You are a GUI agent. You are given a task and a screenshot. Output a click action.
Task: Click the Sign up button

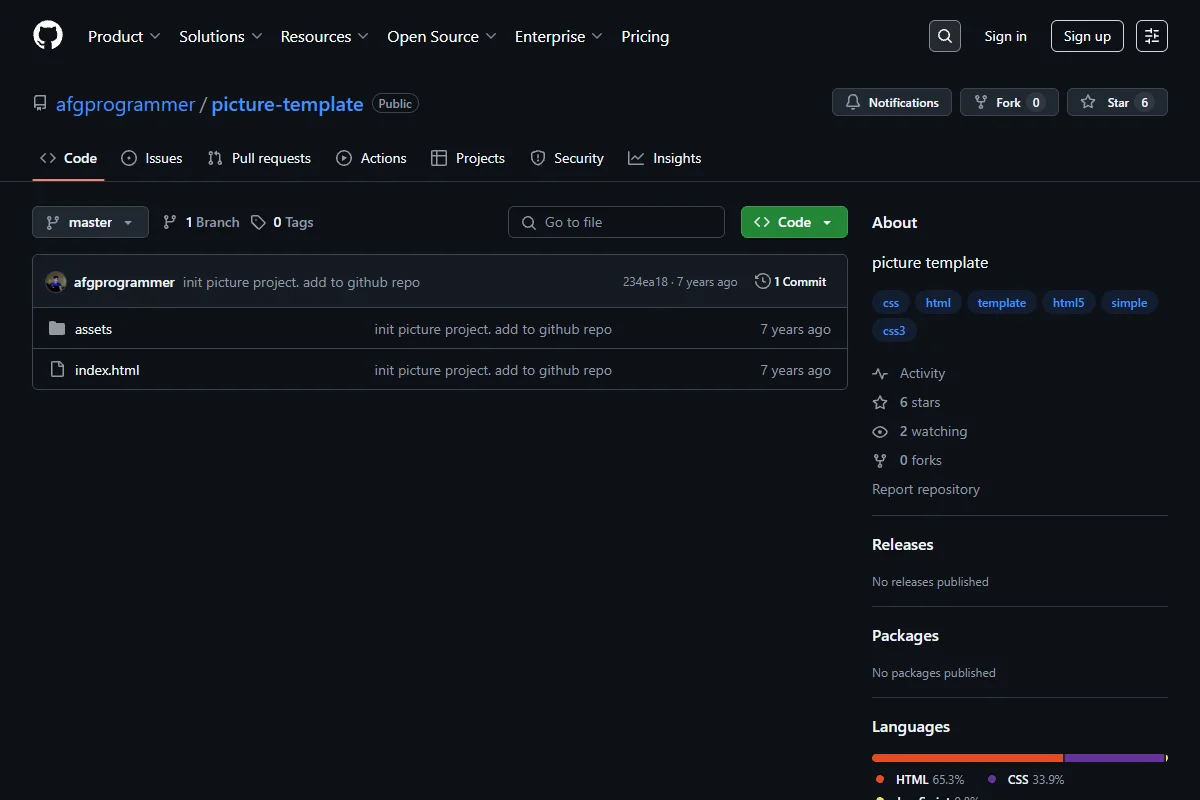click(1087, 36)
